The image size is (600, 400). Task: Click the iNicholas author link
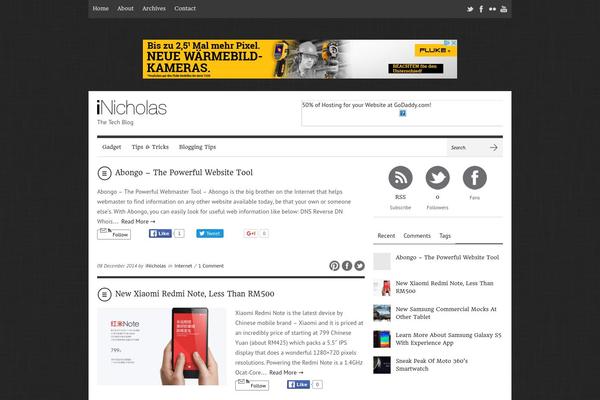156,266
